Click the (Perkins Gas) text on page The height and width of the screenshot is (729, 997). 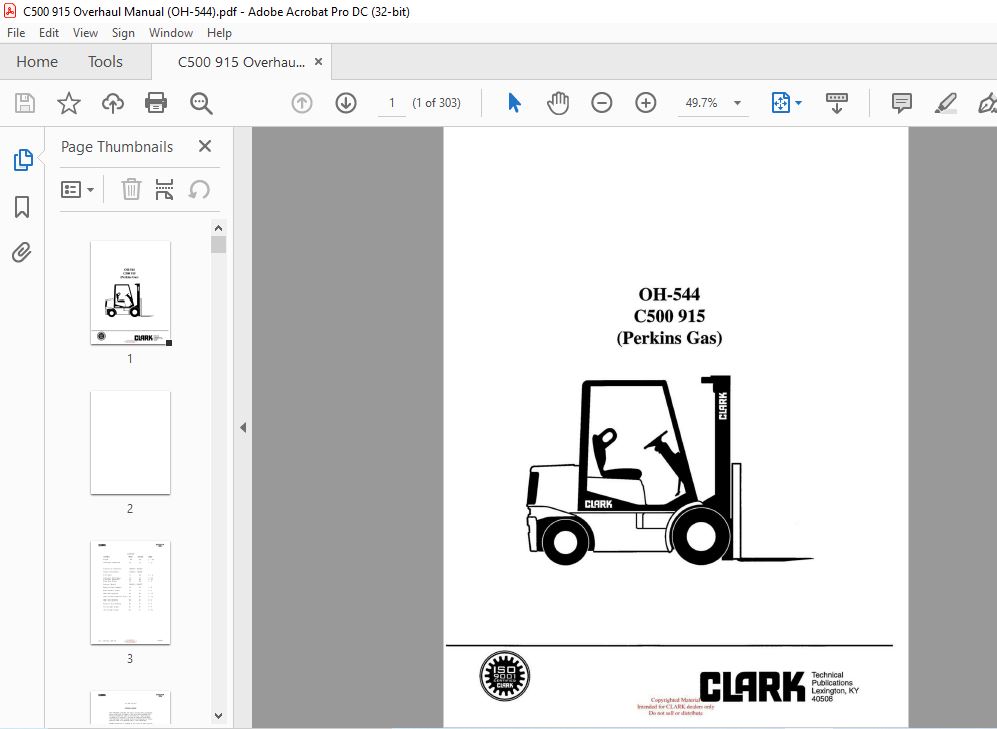[x=669, y=337]
